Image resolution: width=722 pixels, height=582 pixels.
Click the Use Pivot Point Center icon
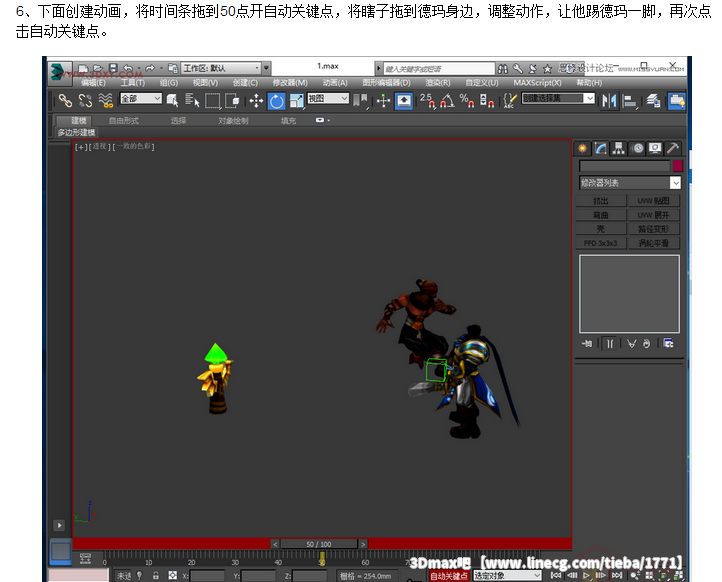point(361,100)
